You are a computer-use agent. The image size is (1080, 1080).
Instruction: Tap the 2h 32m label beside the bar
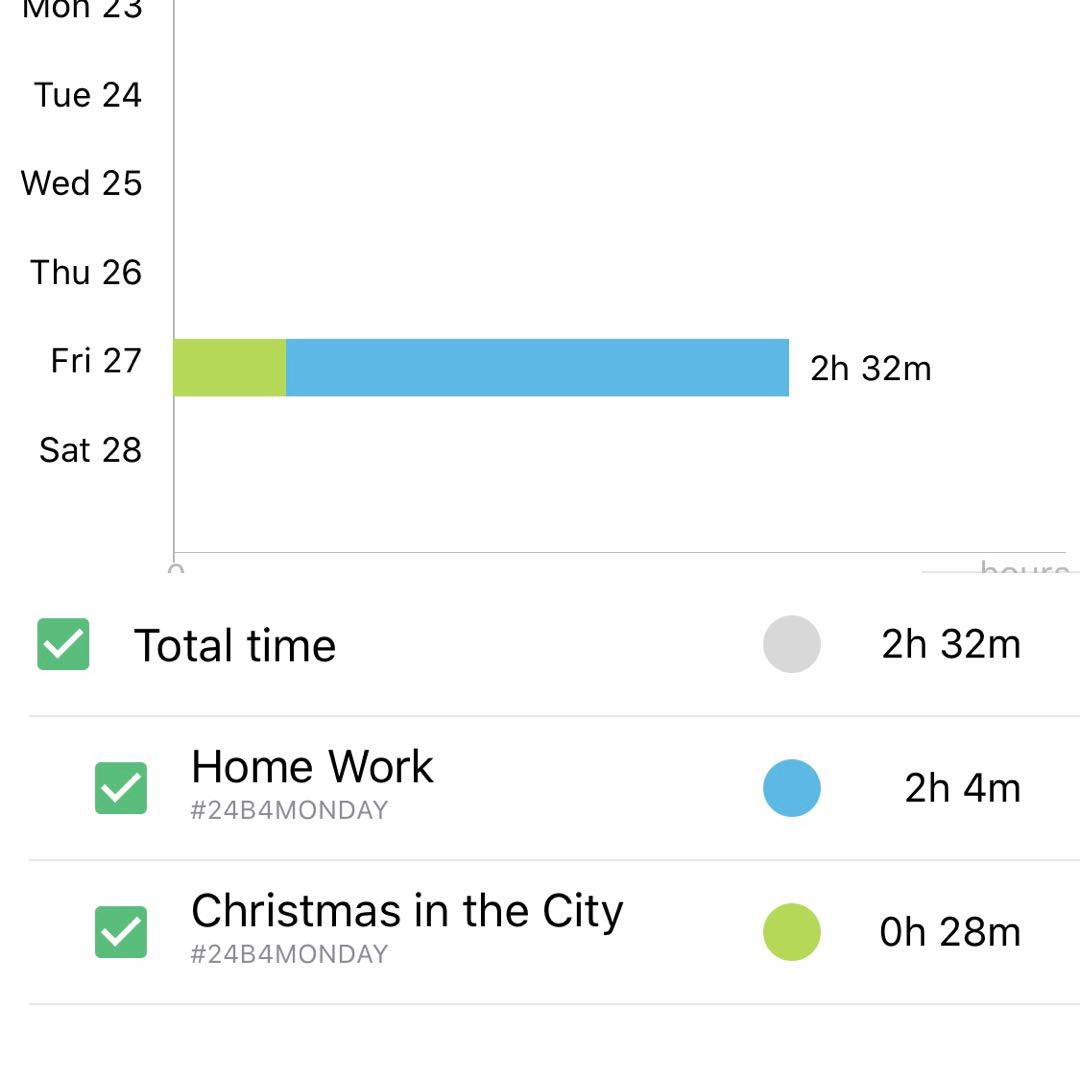870,369
